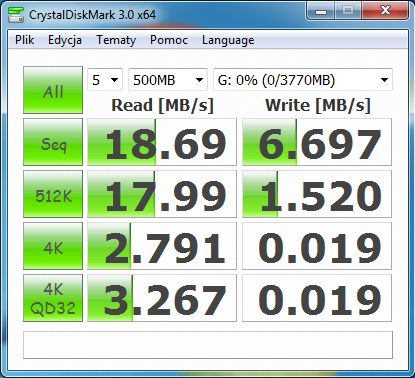Start the 4K QD32 test
This screenshot has height=378, width=415.
tap(53, 298)
